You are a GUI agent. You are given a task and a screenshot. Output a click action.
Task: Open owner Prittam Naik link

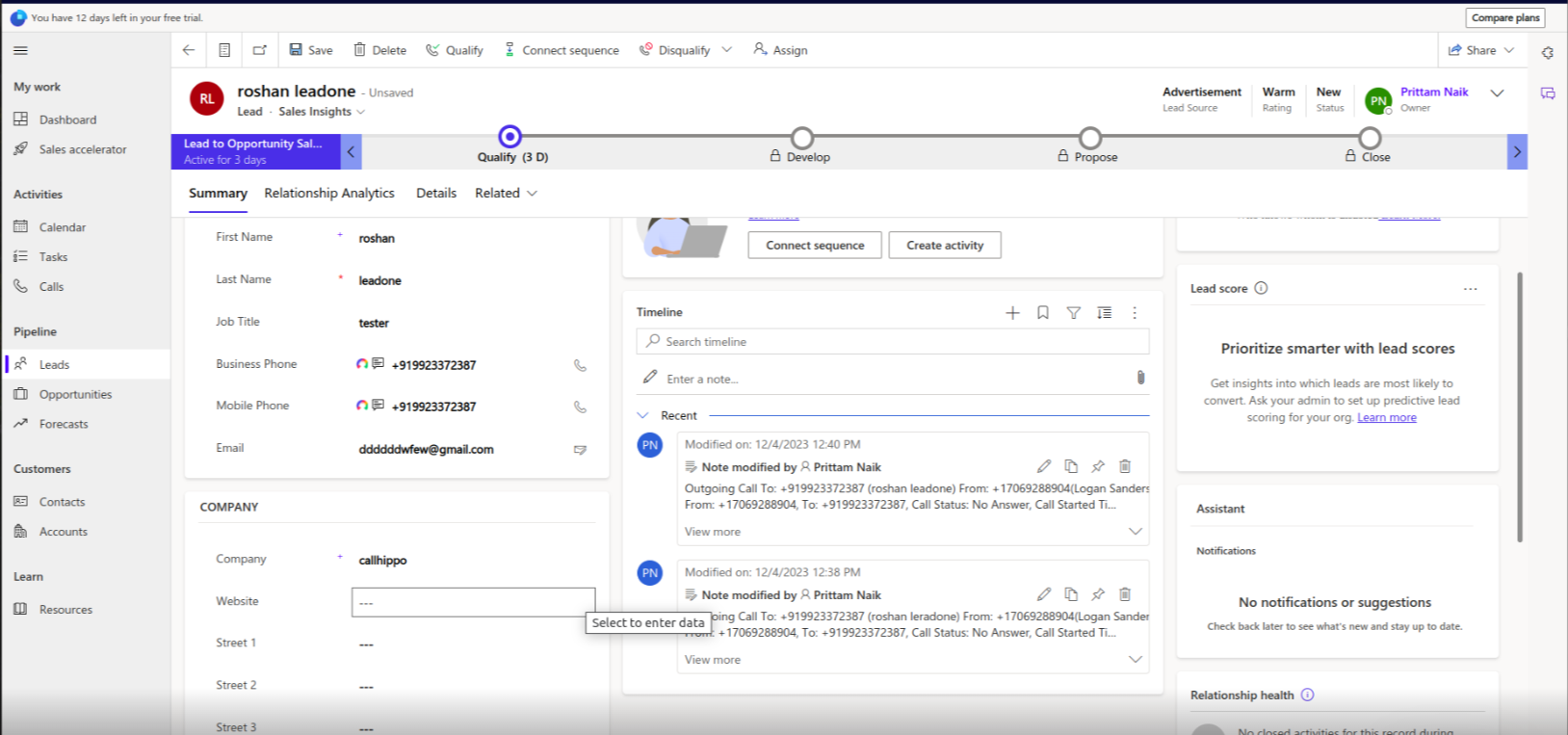coord(1434,92)
